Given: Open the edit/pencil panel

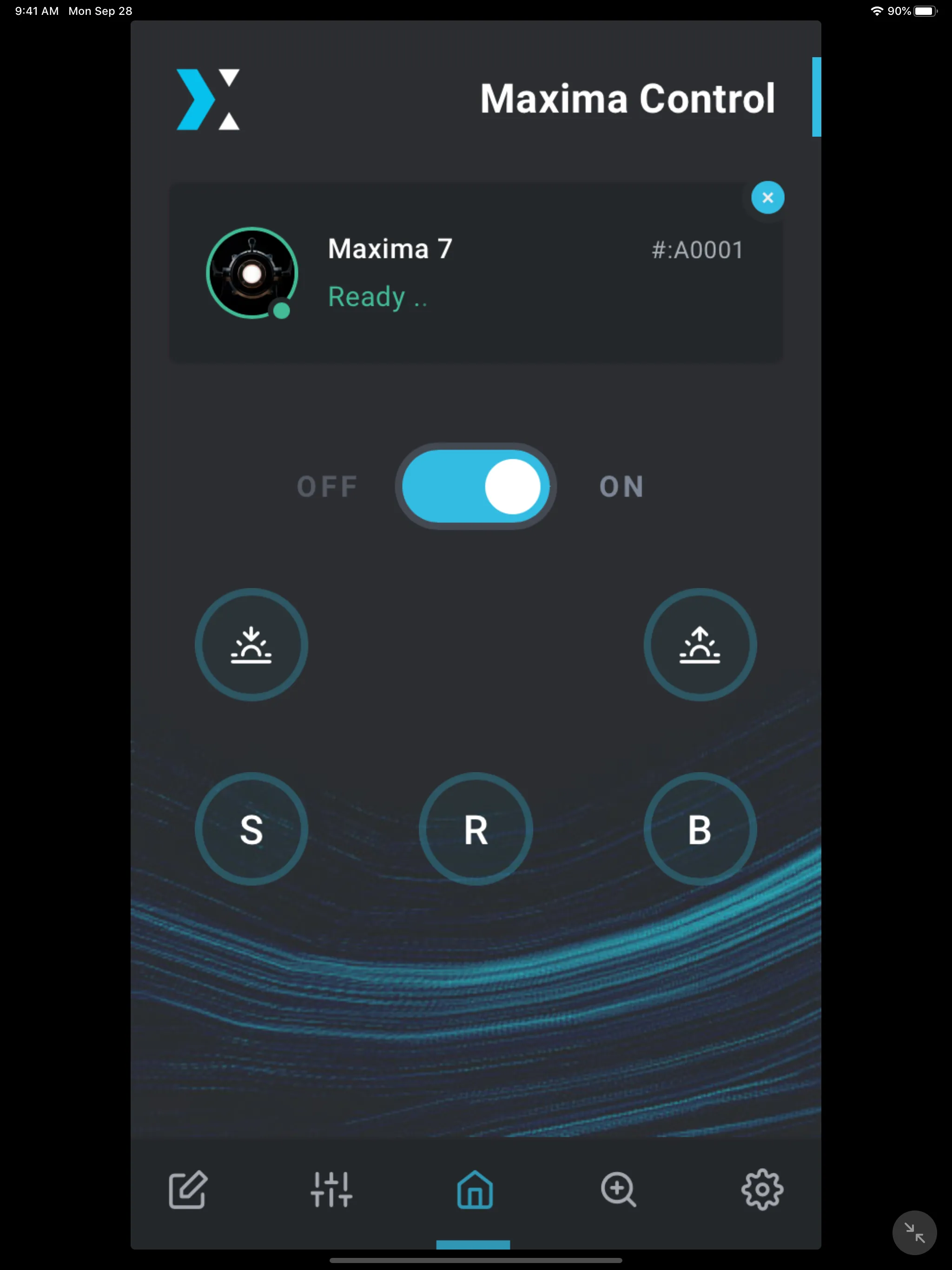Looking at the screenshot, I should point(187,1190).
